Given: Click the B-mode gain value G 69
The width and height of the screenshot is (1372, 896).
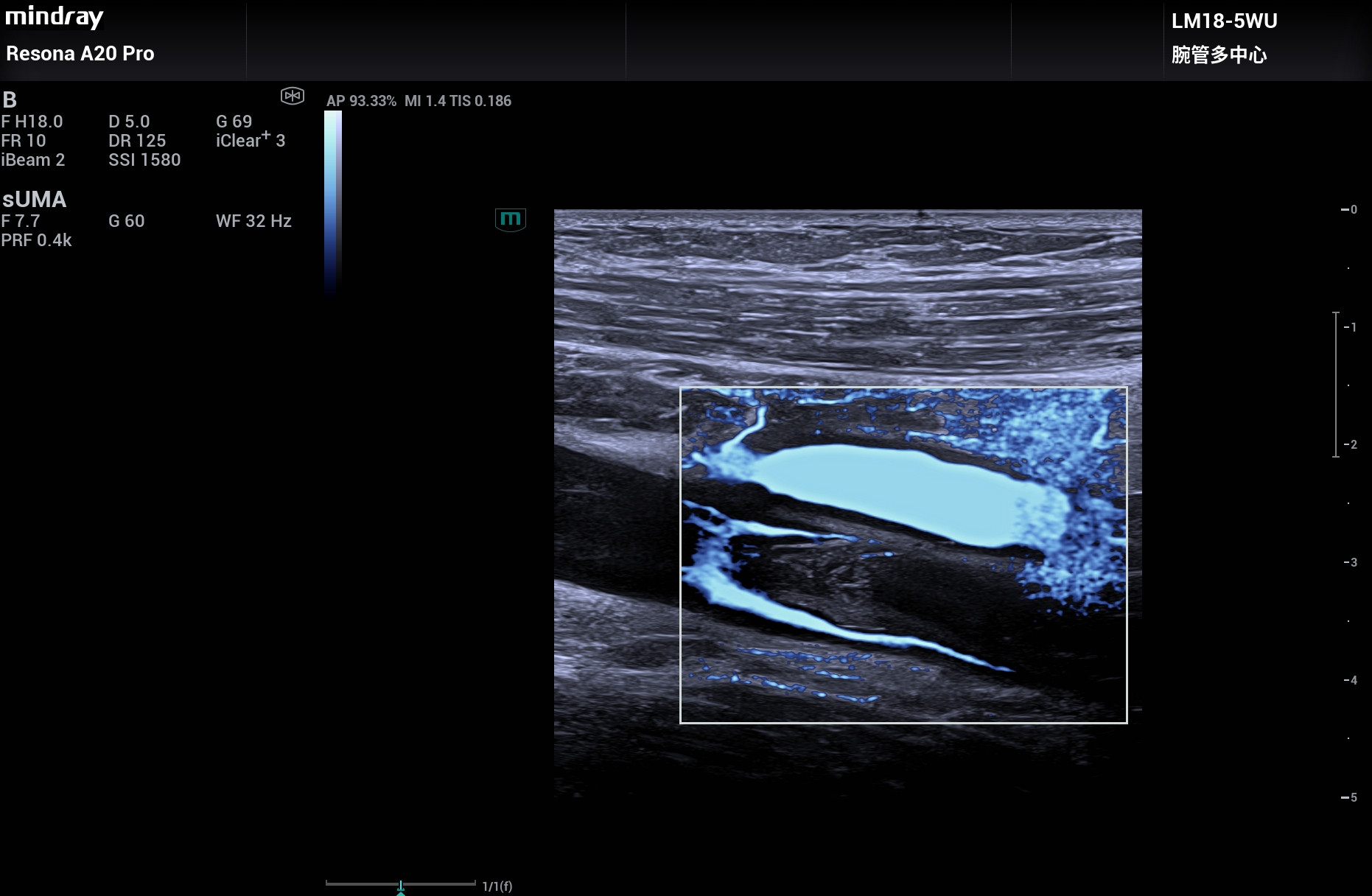Looking at the screenshot, I should tap(234, 122).
